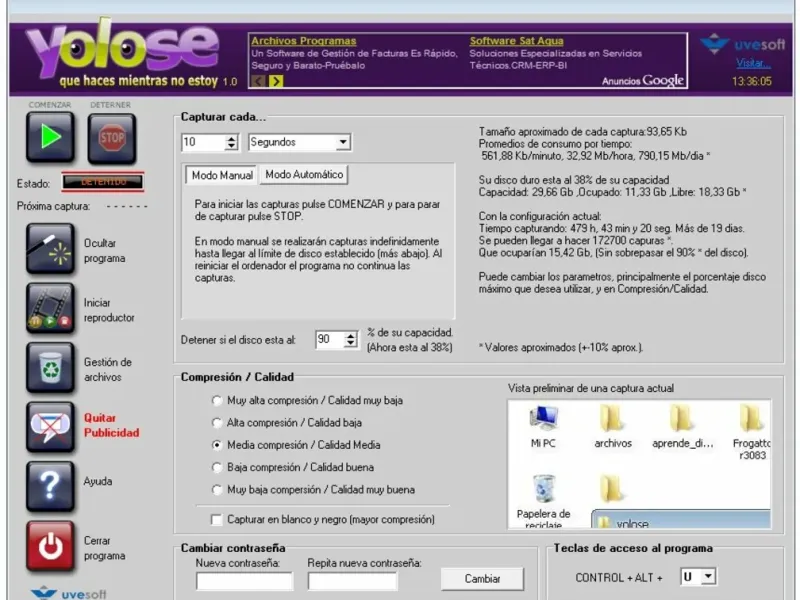Click the aprende_di... folder in the preview
800x600 pixels.
[682, 427]
